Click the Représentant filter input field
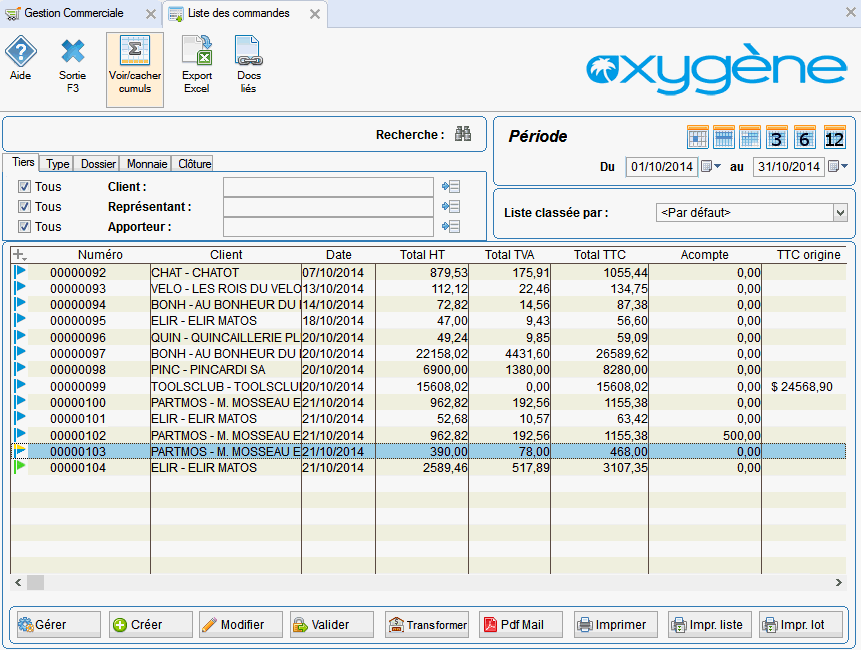861x650 pixels. (328, 206)
